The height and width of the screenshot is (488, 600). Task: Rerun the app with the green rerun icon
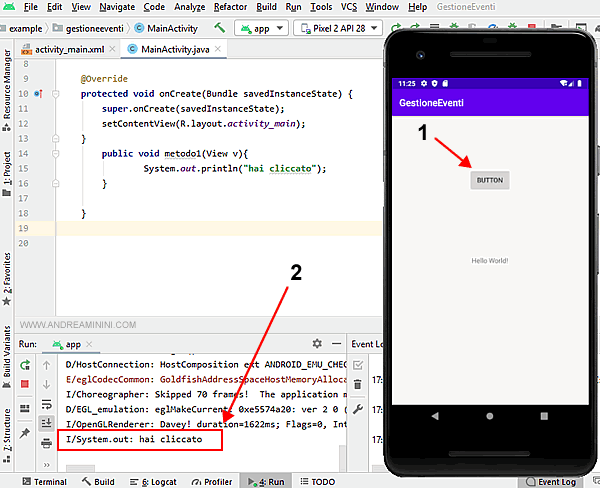coord(24,364)
